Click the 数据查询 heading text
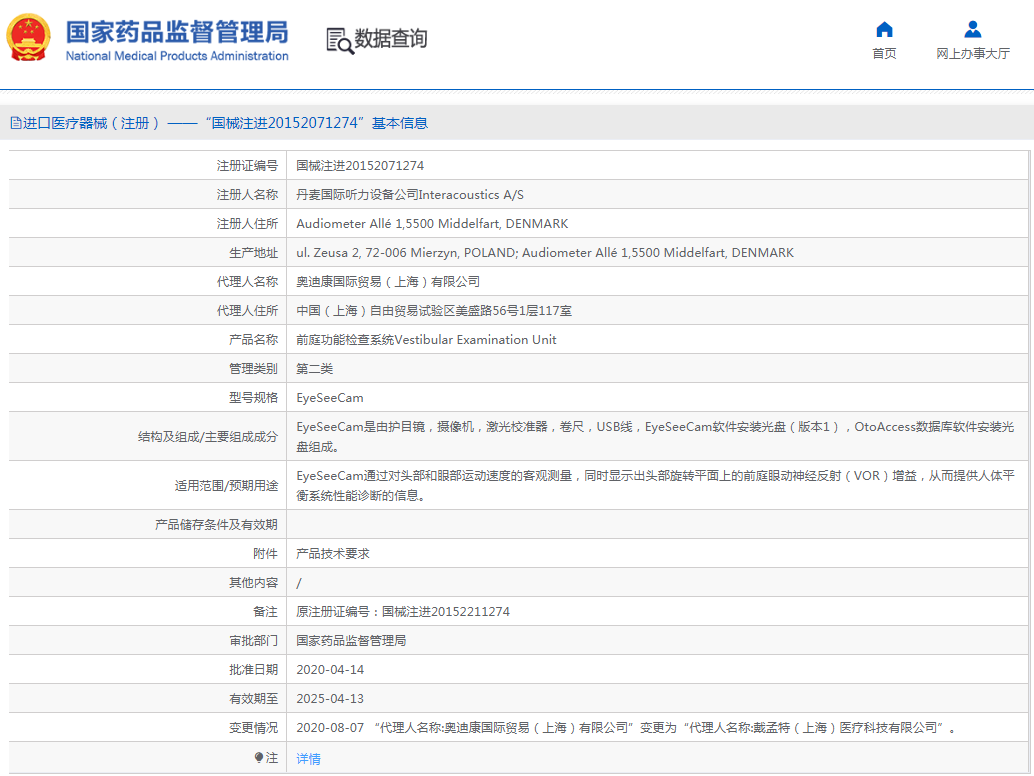 point(391,39)
